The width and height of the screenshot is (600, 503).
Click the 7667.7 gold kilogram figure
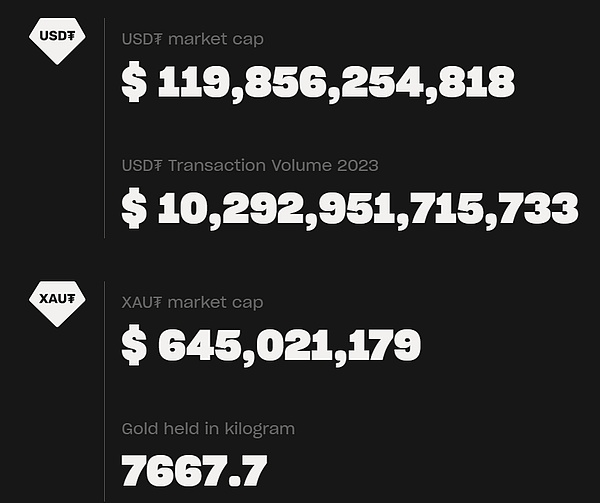click(x=194, y=470)
